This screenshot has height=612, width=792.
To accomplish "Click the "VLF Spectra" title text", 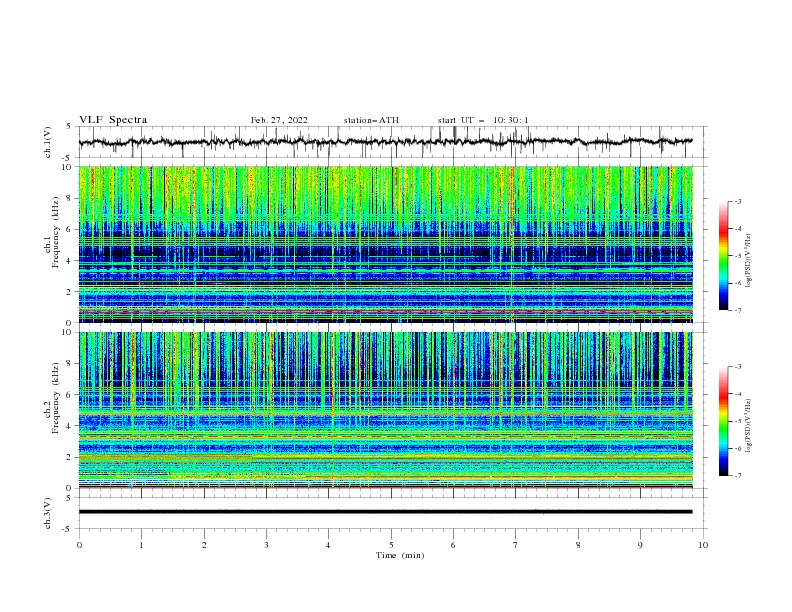I will coord(113,120).
